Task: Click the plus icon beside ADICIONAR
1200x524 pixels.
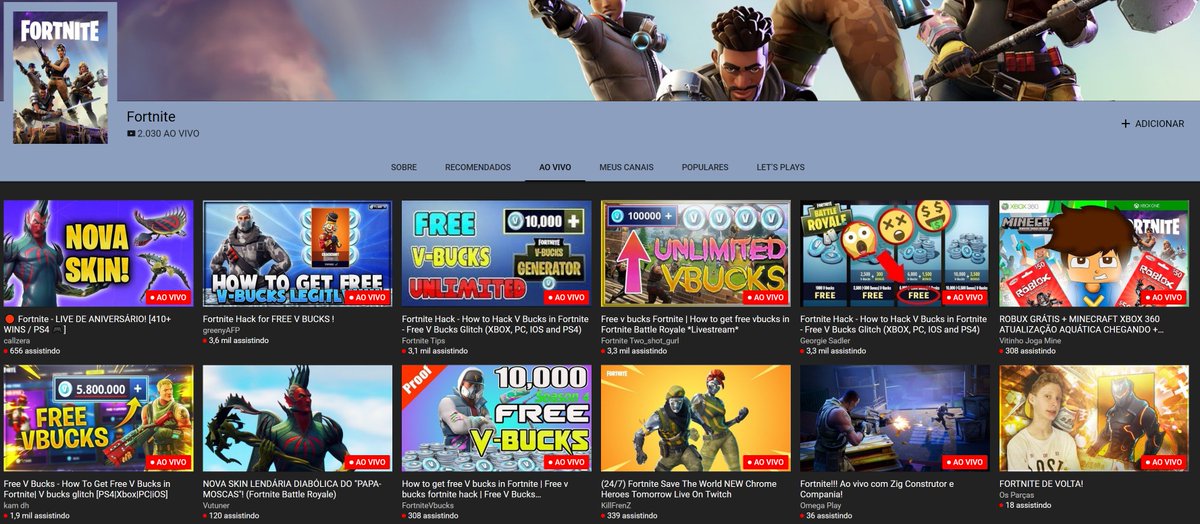Action: tap(1125, 124)
